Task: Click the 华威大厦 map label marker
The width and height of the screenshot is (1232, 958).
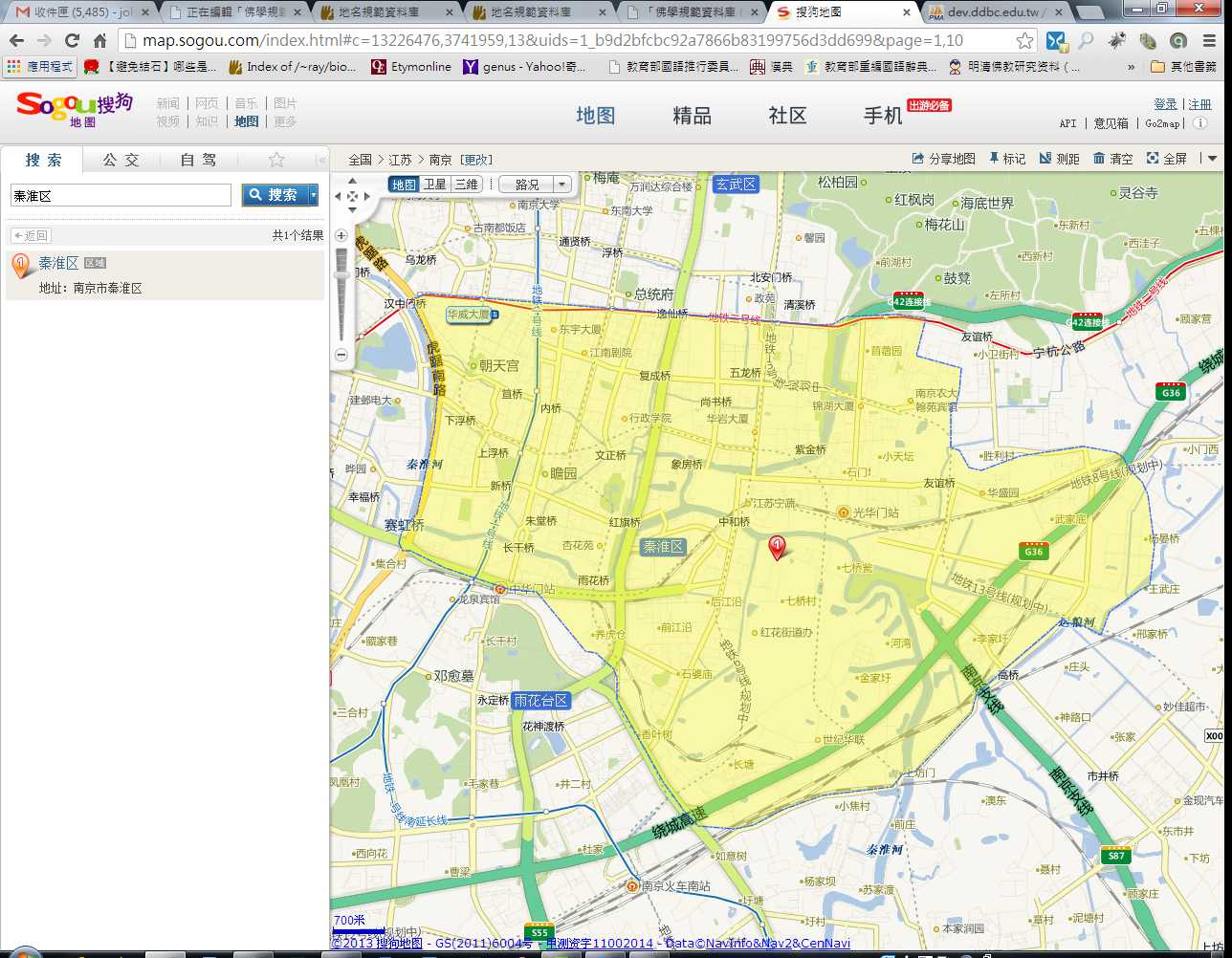Action: 471,315
